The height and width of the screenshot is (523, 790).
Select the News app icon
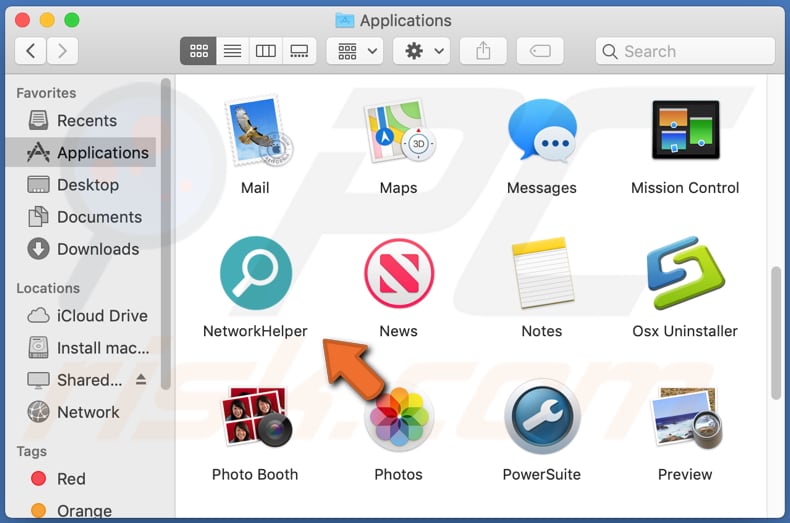[398, 274]
